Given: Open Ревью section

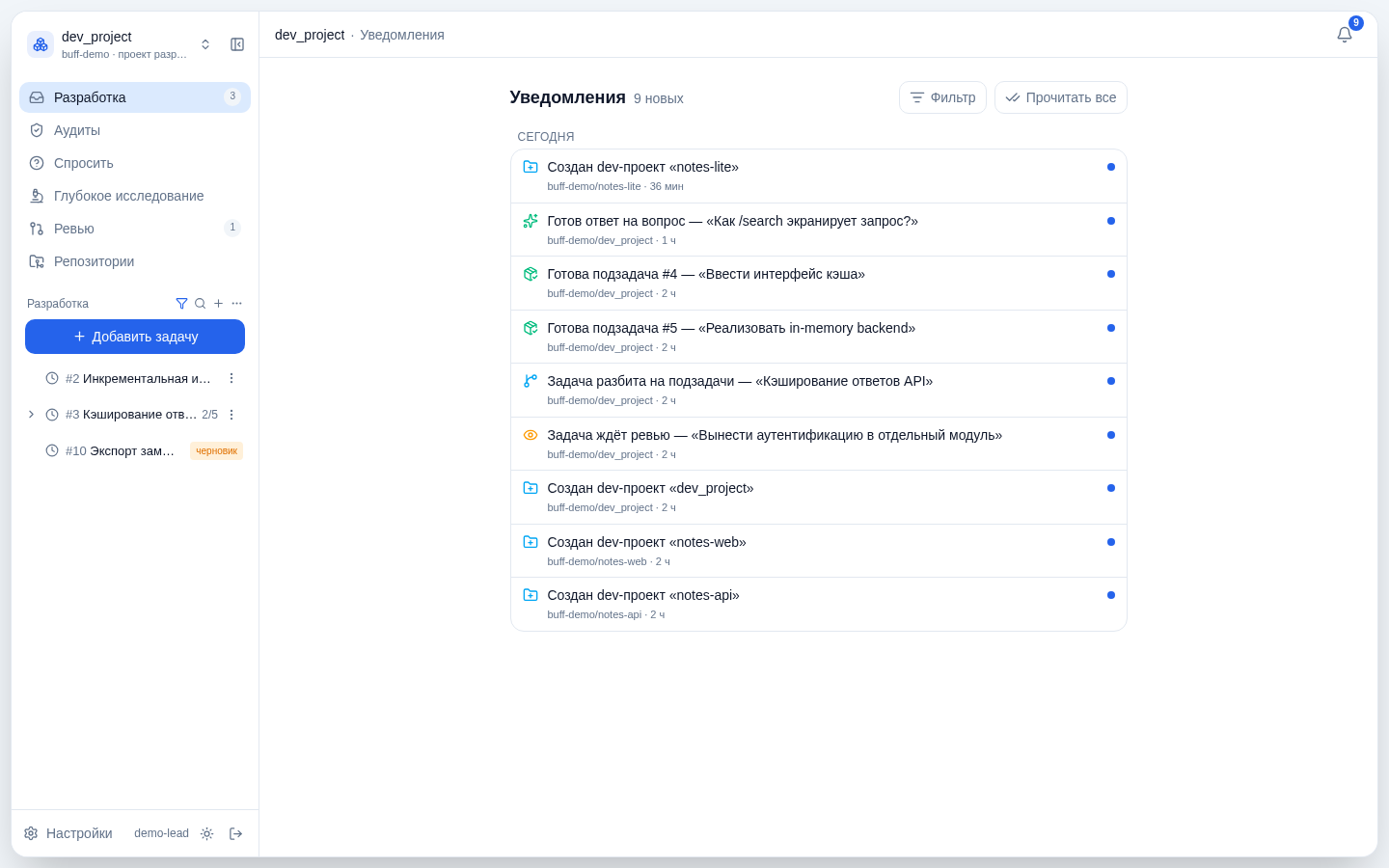Looking at the screenshot, I should [x=135, y=229].
